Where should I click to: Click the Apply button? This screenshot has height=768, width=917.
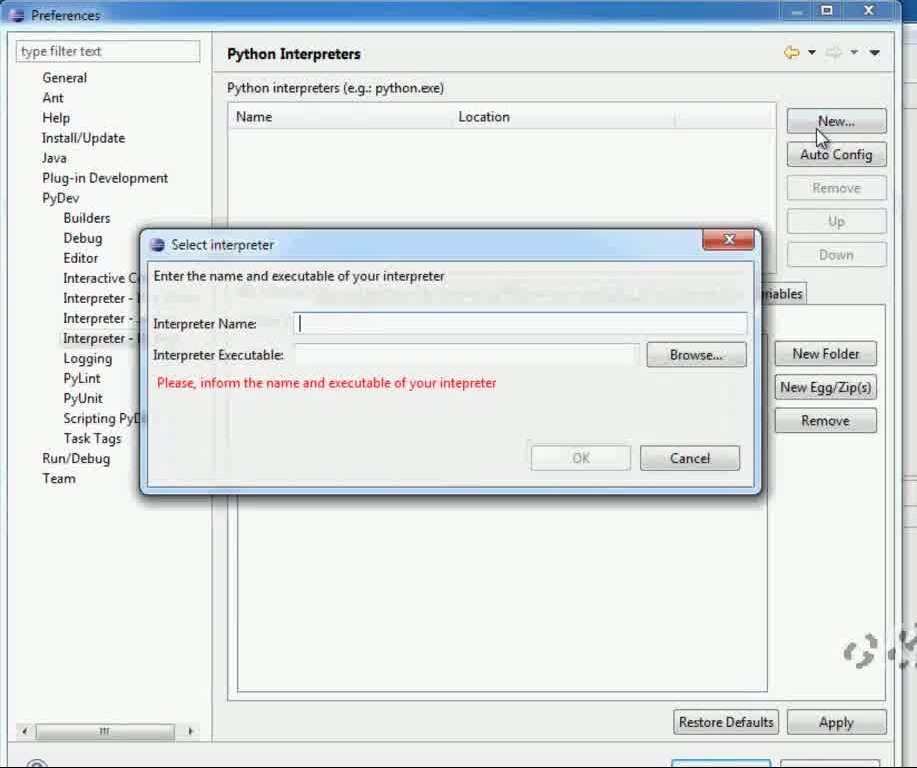(836, 722)
